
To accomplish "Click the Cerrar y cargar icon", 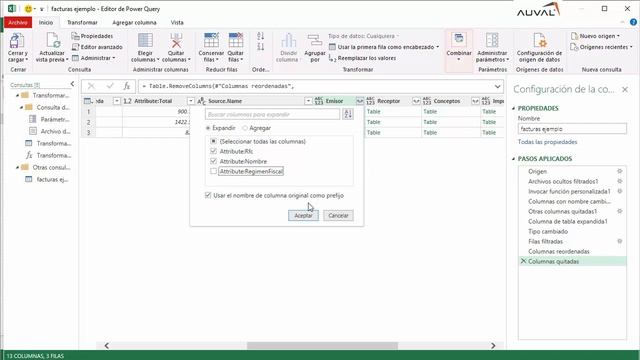I will point(17,41).
